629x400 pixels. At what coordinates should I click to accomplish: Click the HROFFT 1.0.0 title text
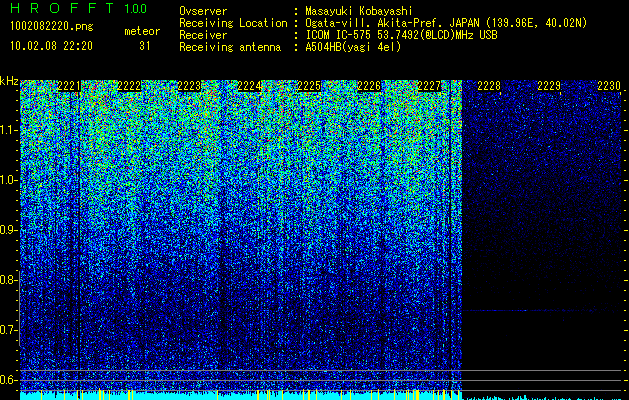tap(78, 8)
